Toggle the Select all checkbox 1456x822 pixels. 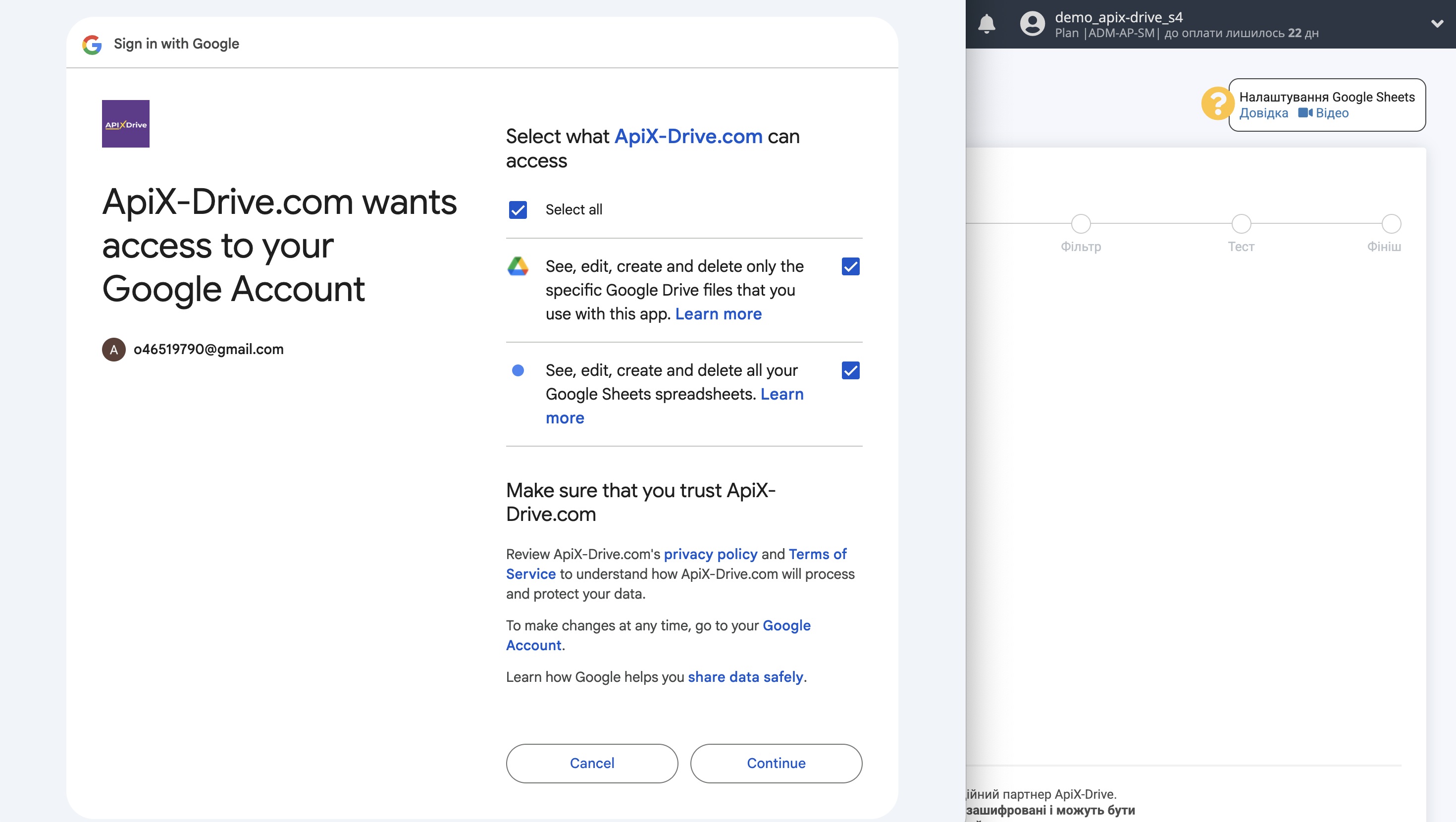click(x=518, y=210)
